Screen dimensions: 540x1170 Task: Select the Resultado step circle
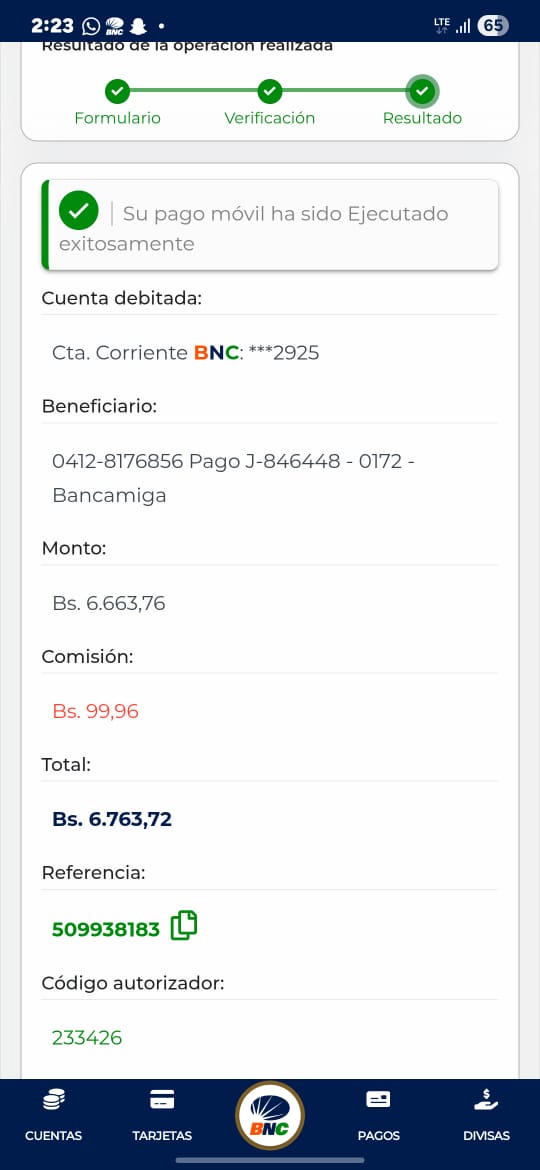[x=422, y=92]
